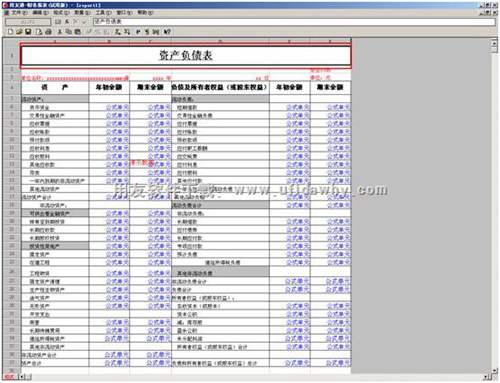Click the vertical scrollbar down arrow
Image resolution: width=500 pixels, height=383 pixels.
click(495, 370)
